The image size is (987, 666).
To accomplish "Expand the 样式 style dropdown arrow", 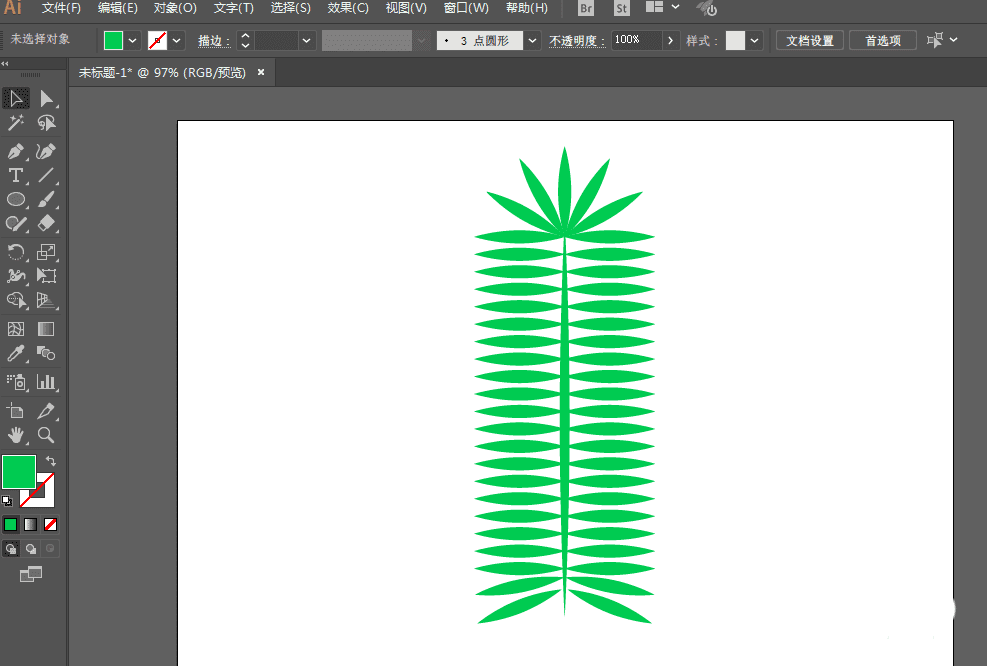I will click(754, 40).
